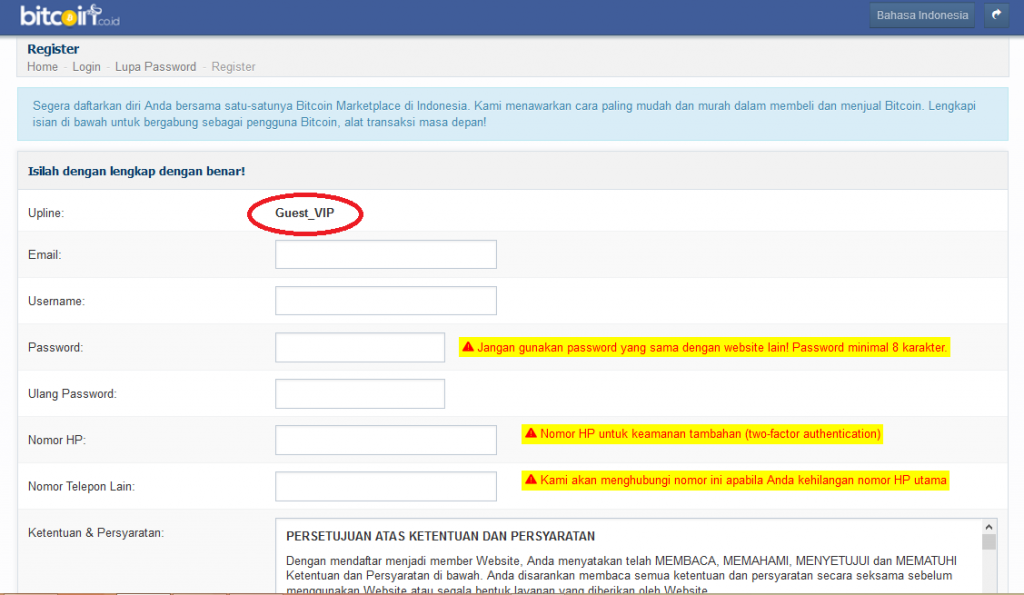Click warning icon next to two-factor notice

click(x=531, y=434)
